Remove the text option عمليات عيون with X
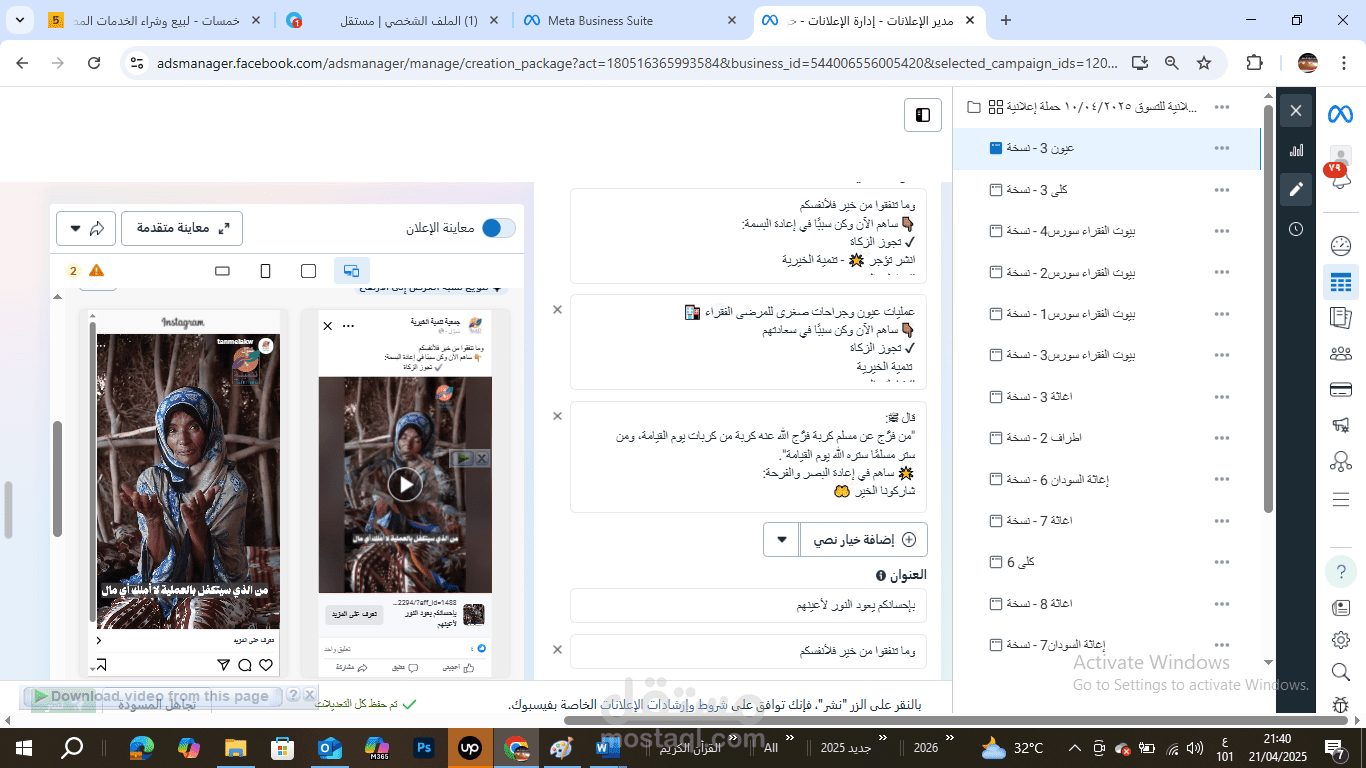 (558, 309)
